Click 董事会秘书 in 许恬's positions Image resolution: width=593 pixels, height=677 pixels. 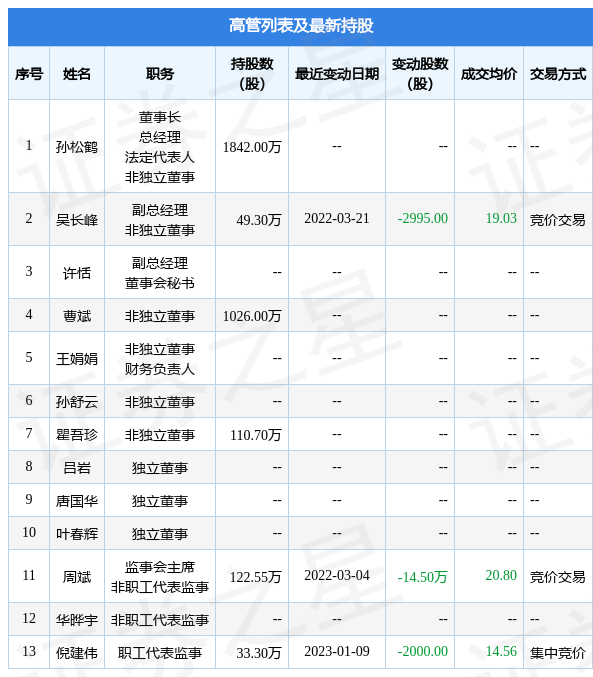160,283
